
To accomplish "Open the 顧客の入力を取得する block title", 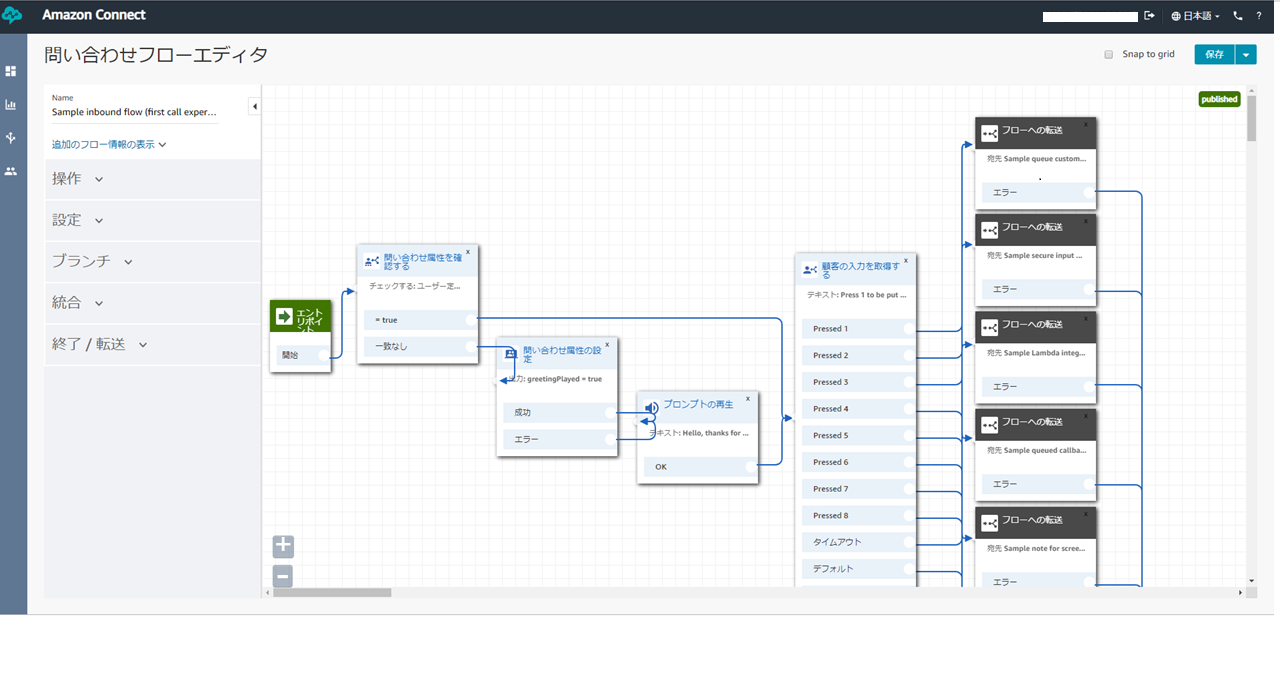I will tap(860, 270).
